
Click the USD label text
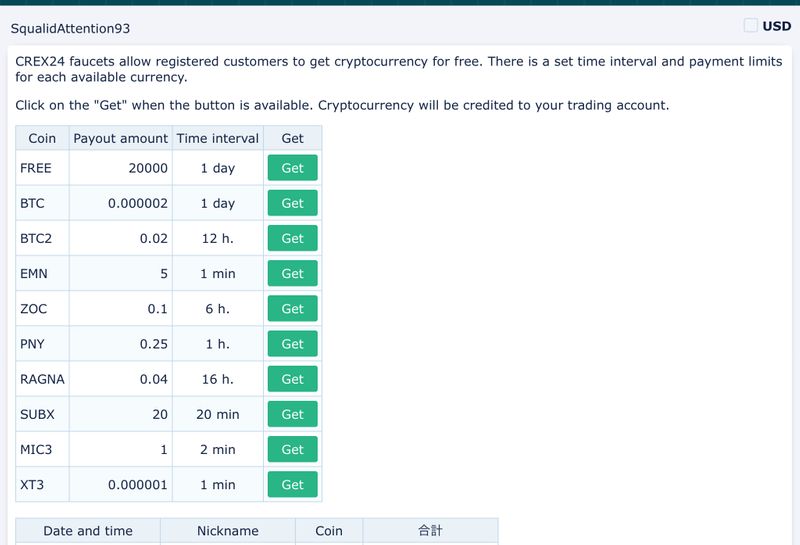coord(777,26)
